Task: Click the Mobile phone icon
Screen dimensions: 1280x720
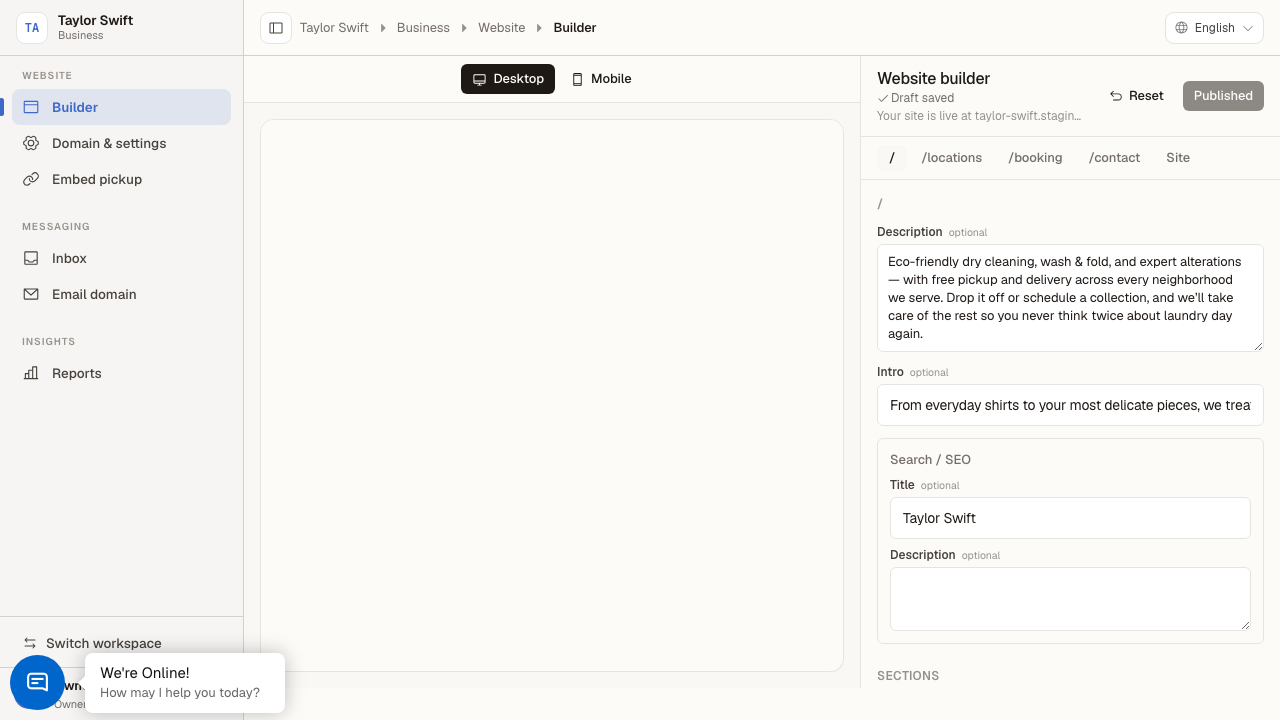Action: (x=577, y=79)
